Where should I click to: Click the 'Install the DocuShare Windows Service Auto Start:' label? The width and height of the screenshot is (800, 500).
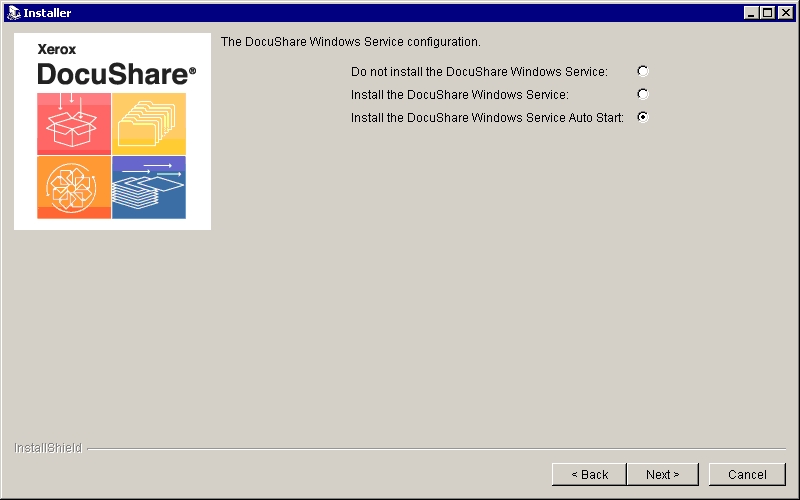pyautogui.click(x=487, y=118)
